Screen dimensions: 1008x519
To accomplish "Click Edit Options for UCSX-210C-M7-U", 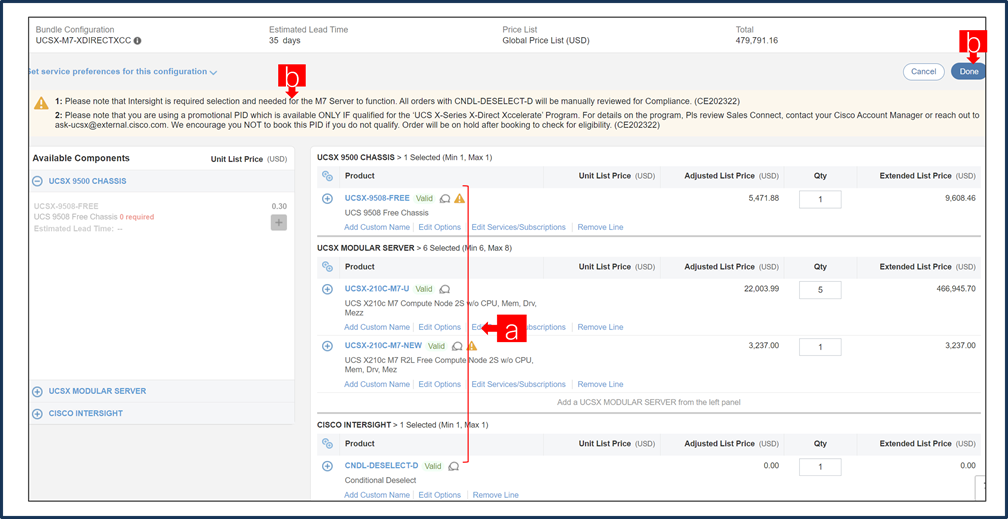I will [x=440, y=327].
